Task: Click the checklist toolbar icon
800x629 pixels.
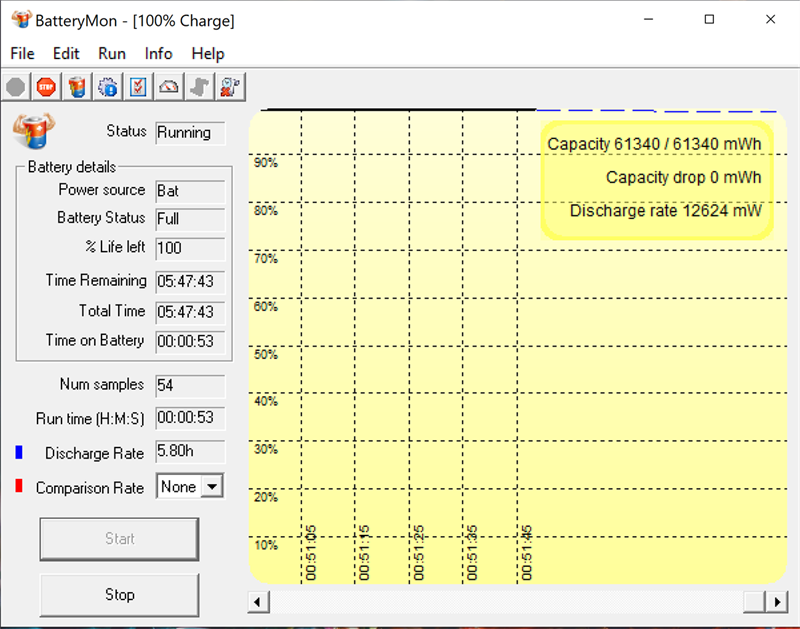Action: [x=138, y=87]
